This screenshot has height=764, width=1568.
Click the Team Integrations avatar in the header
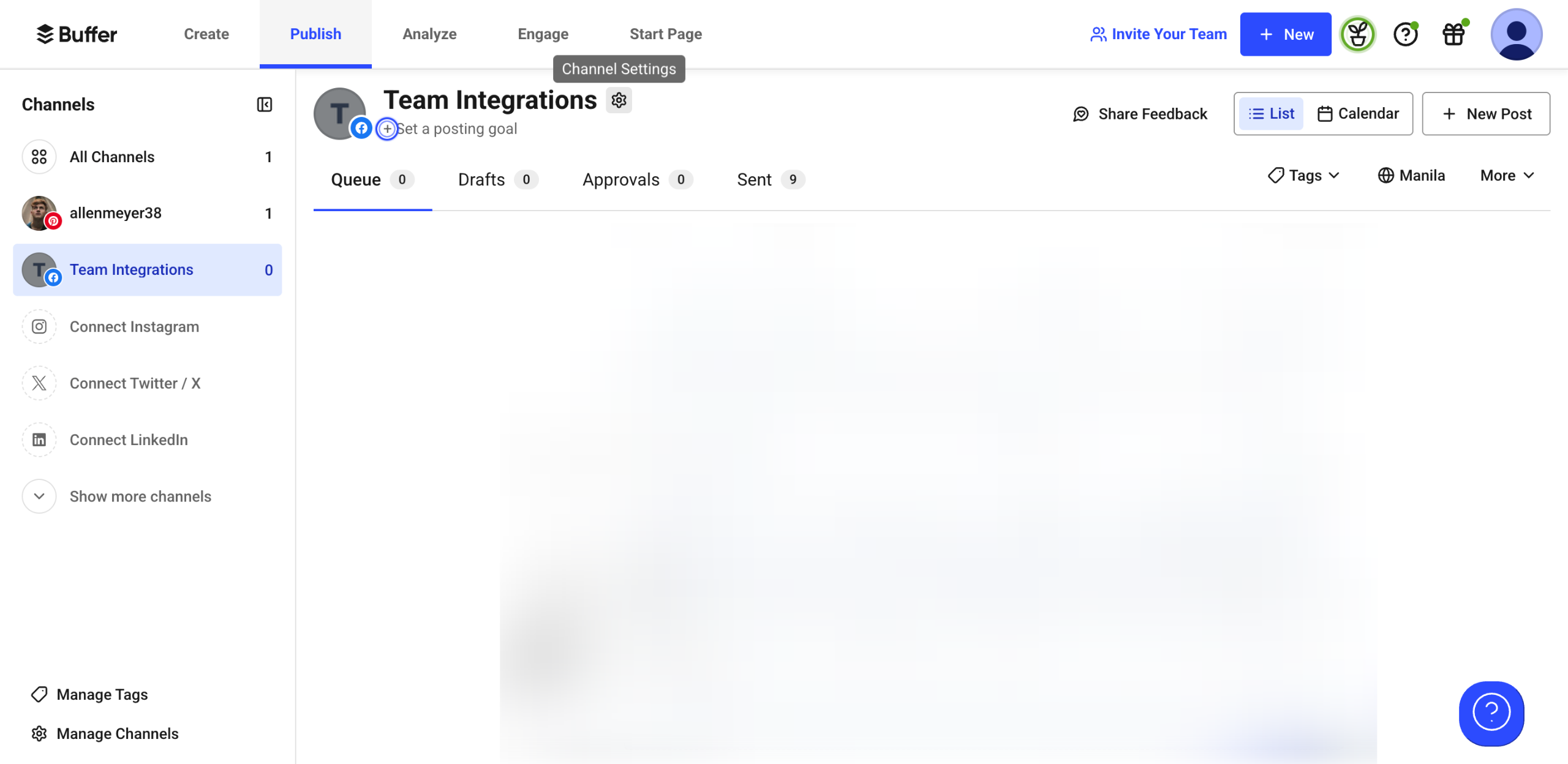340,114
